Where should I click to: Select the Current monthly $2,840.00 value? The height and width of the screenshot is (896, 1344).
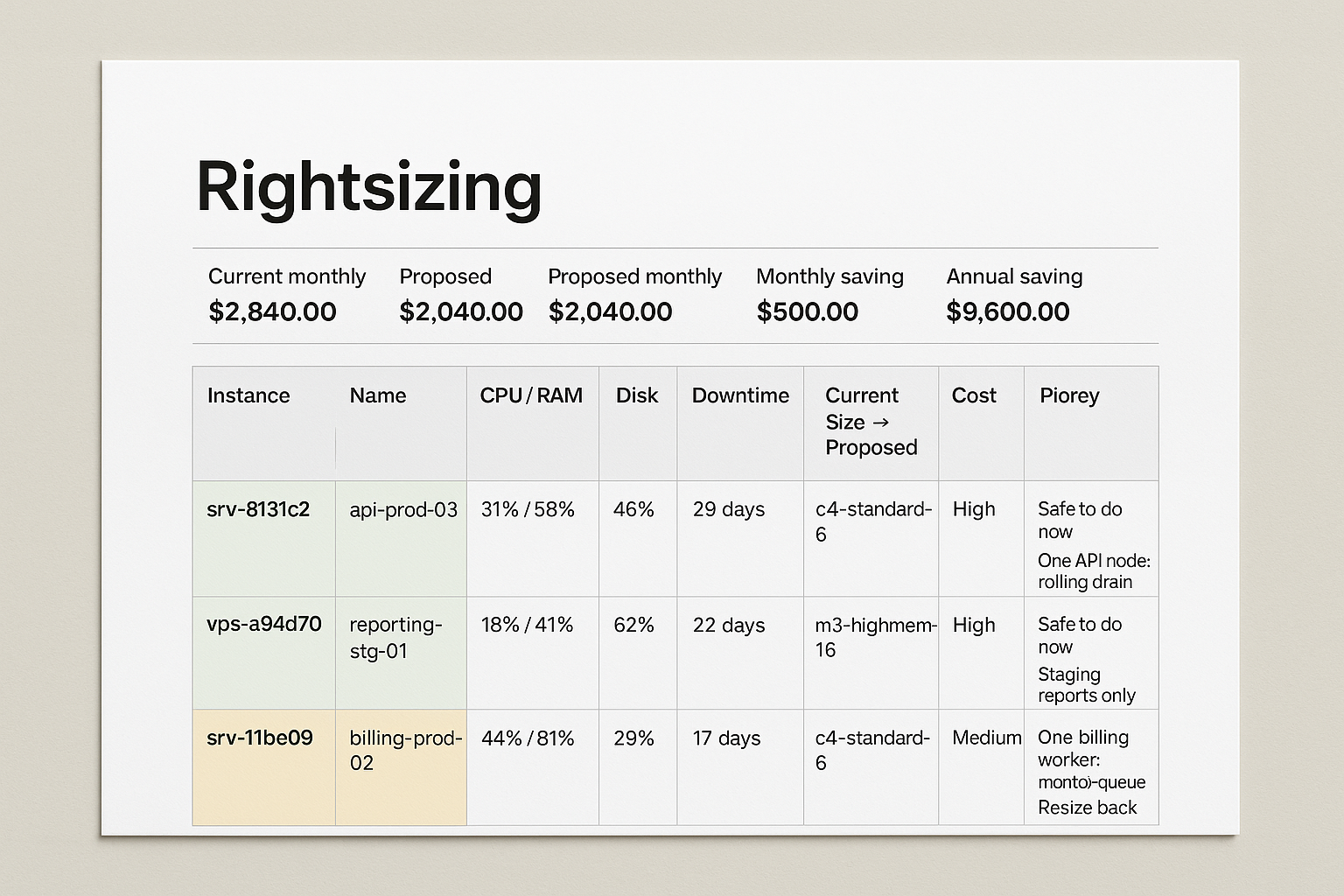click(x=272, y=311)
